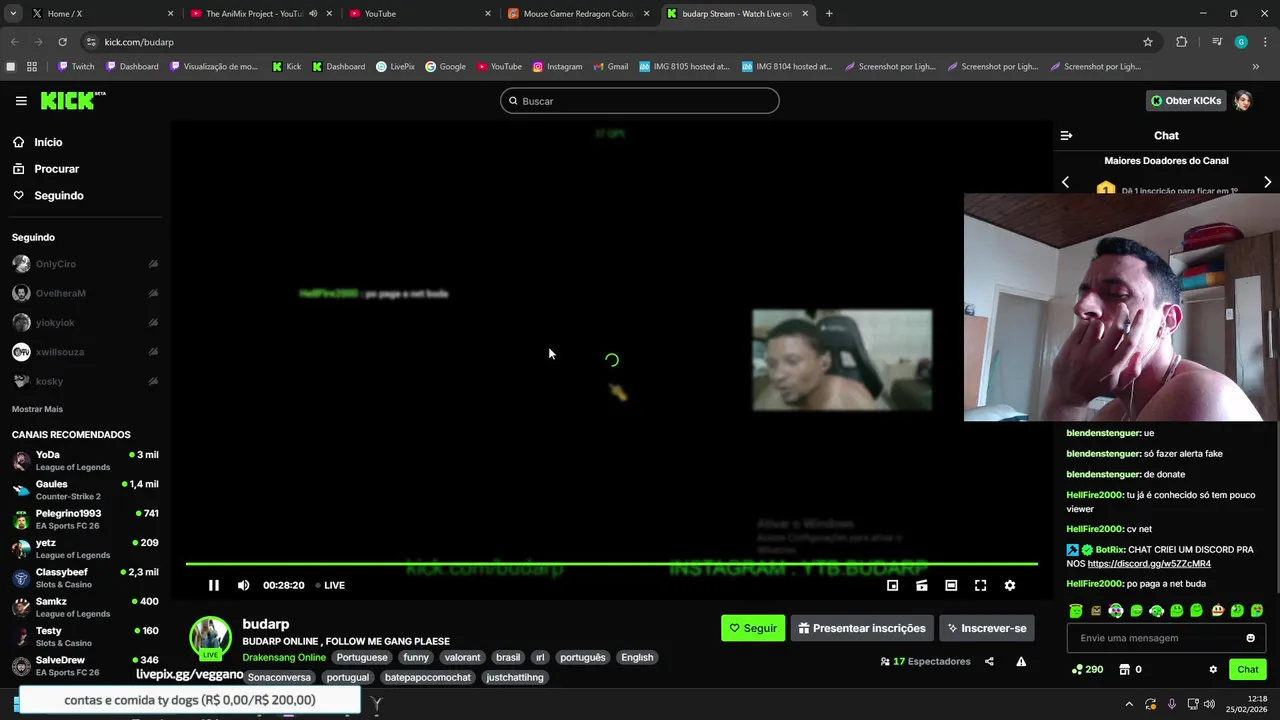This screenshot has height=720, width=1280.
Task: Click the Inscrever-se button
Action: click(x=986, y=628)
